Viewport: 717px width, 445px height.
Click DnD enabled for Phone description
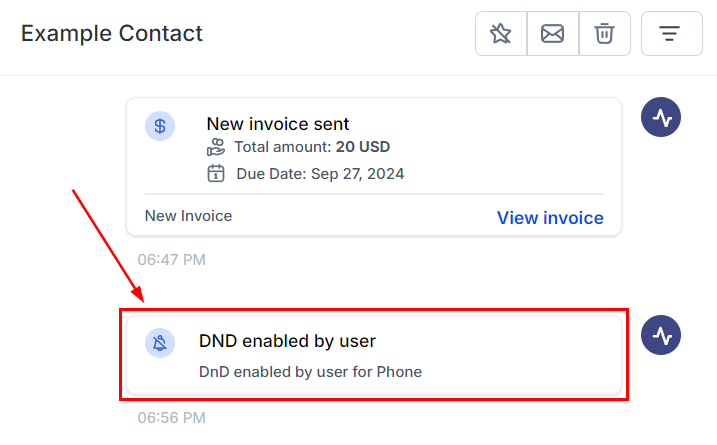pos(310,372)
